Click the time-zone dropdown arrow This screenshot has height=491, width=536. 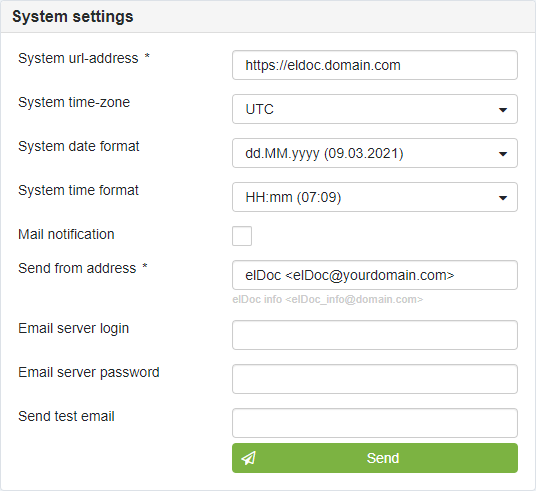click(503, 110)
